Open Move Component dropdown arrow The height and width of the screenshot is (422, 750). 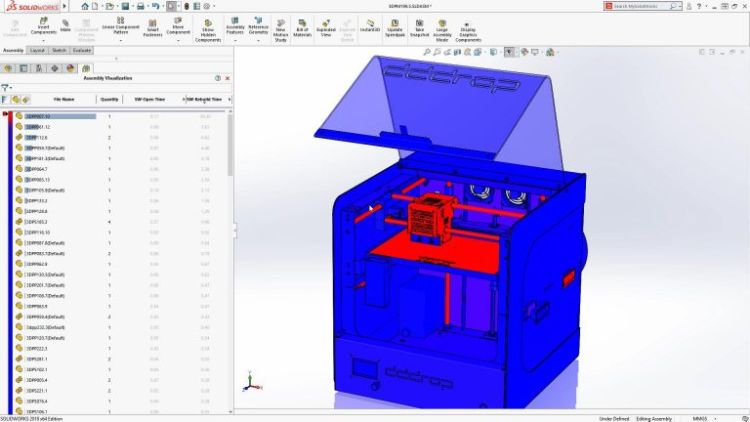pyautogui.click(x=178, y=41)
